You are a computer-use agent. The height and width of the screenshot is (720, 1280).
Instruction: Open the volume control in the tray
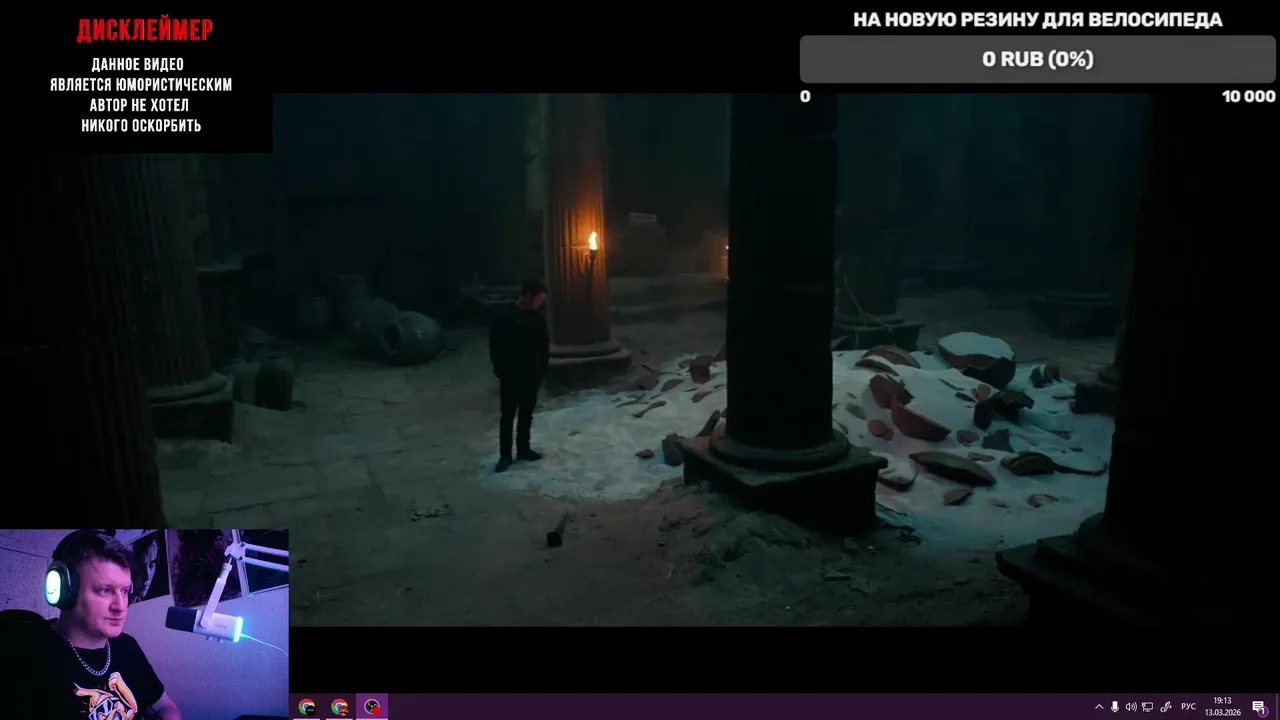click(1131, 707)
